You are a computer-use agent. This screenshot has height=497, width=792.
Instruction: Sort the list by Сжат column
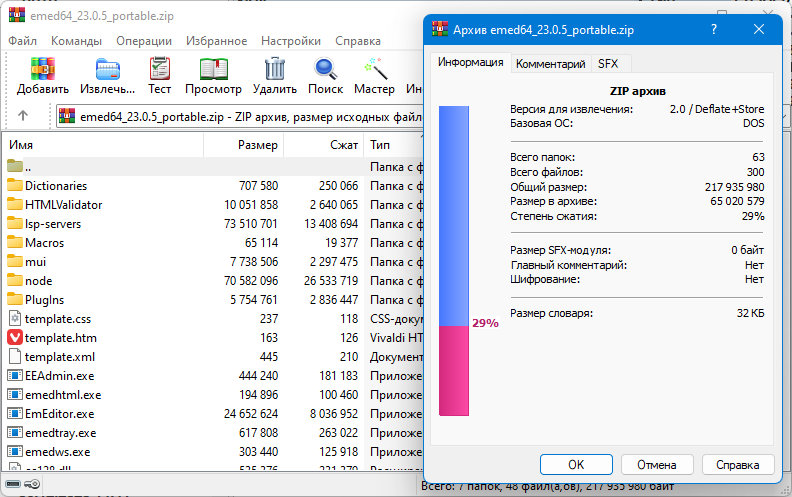coord(323,145)
